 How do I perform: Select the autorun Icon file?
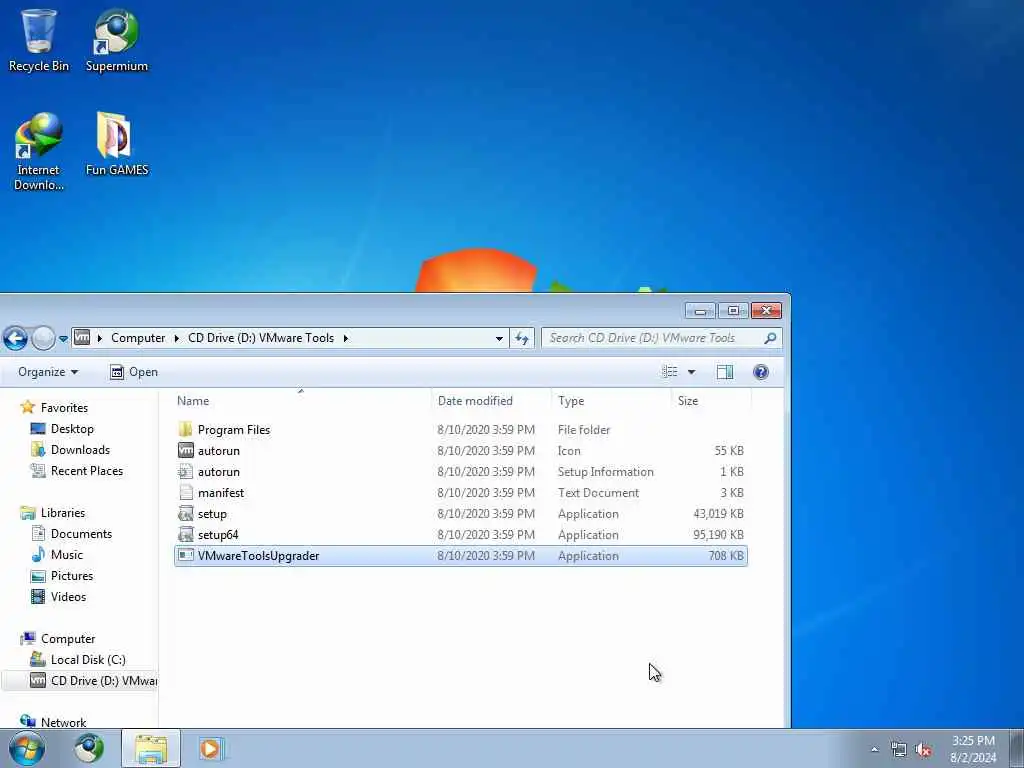pyautogui.click(x=460, y=451)
